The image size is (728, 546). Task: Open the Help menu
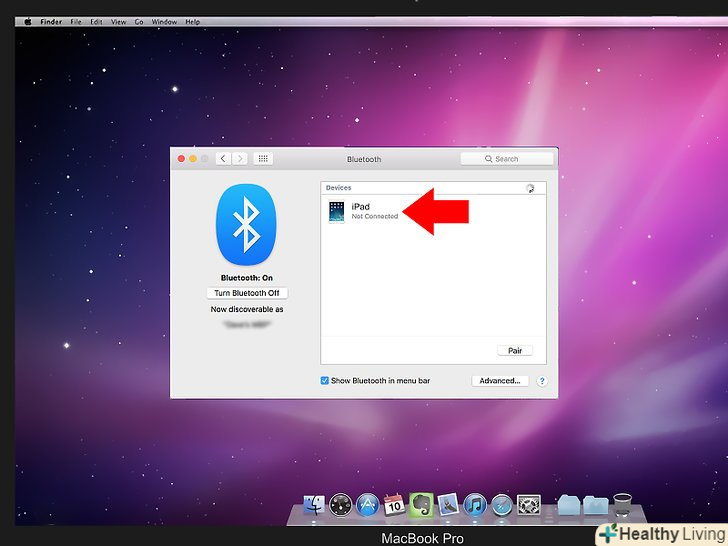click(x=192, y=21)
